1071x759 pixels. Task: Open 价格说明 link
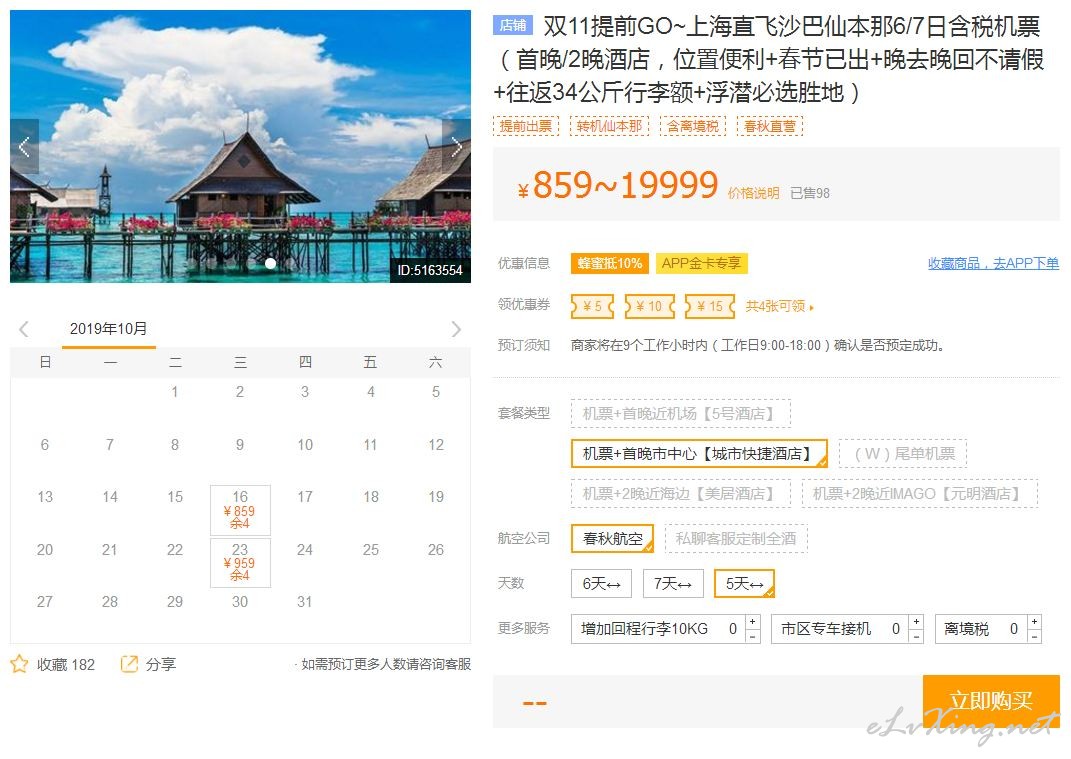[x=753, y=193]
